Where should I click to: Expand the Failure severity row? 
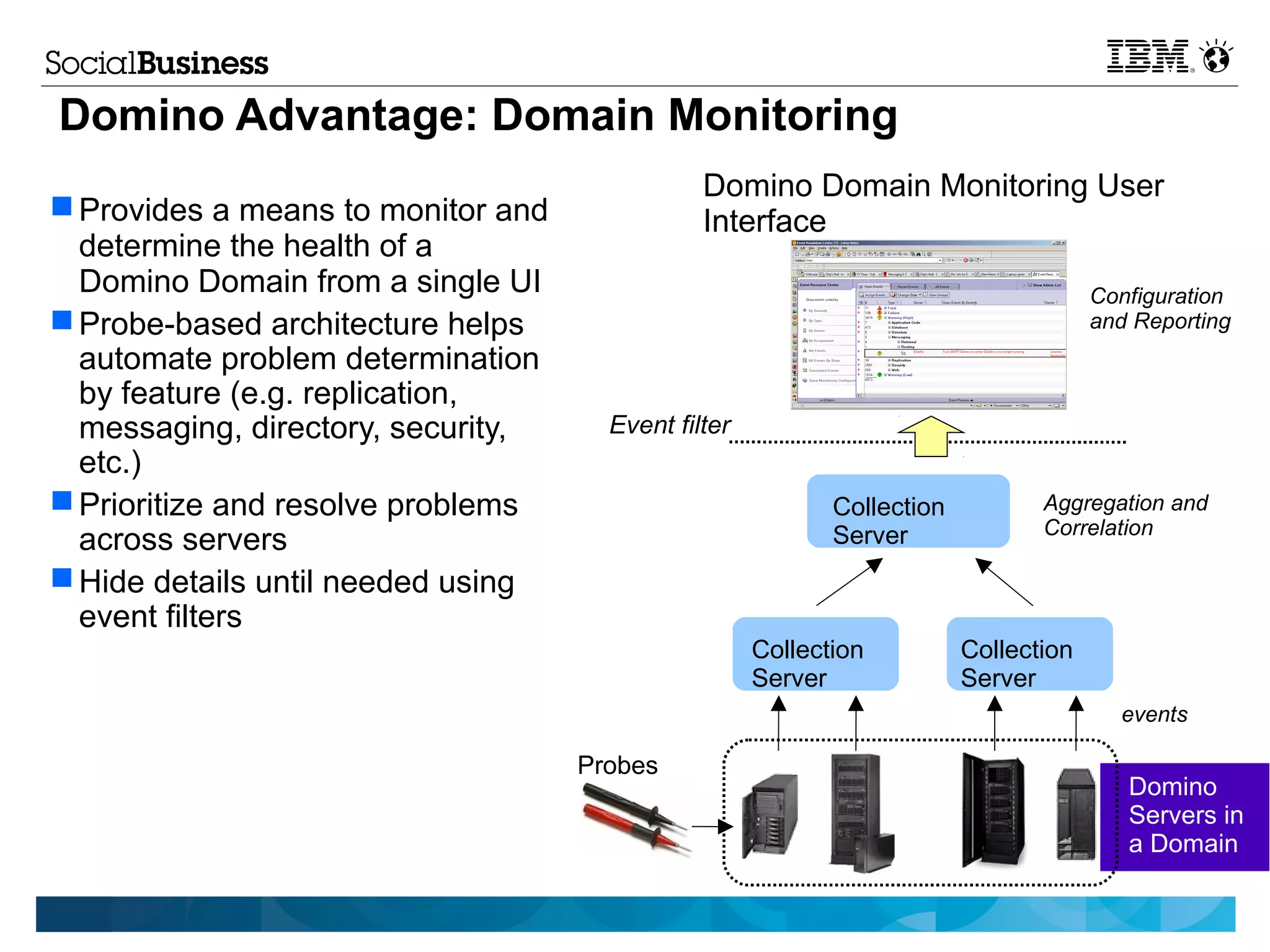click(x=885, y=313)
